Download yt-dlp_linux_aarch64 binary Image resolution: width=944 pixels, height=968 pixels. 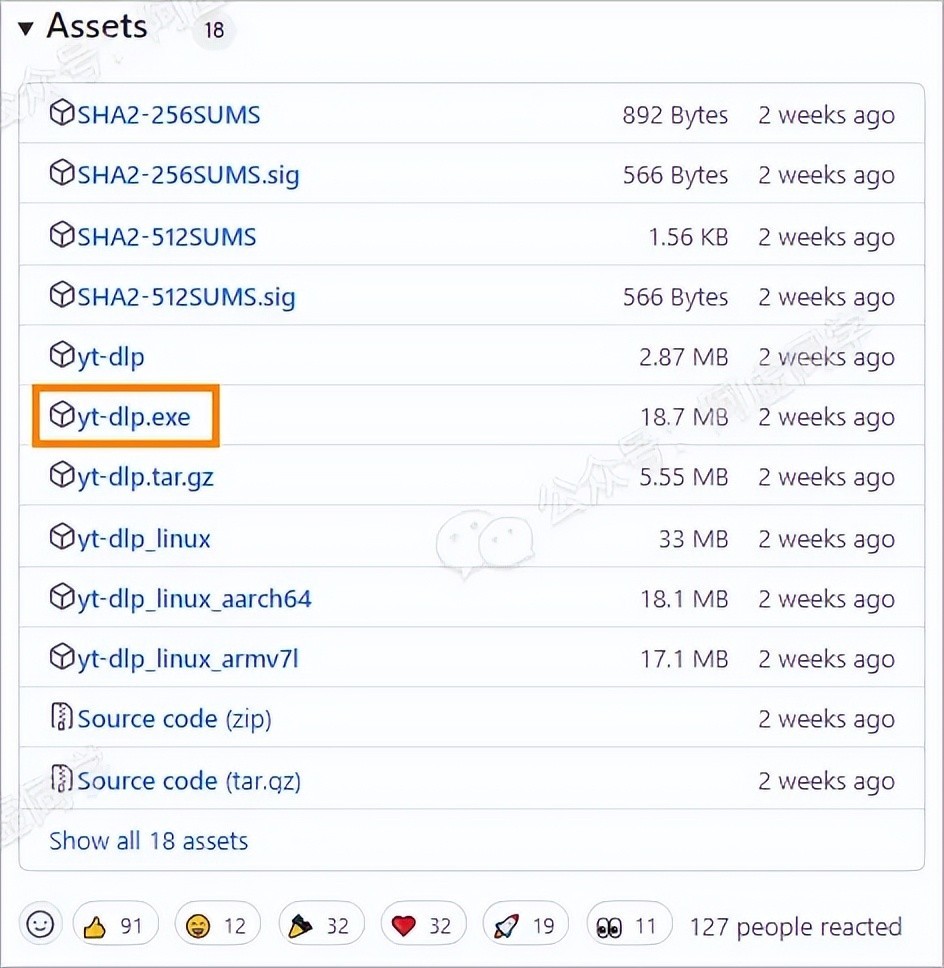tap(194, 599)
